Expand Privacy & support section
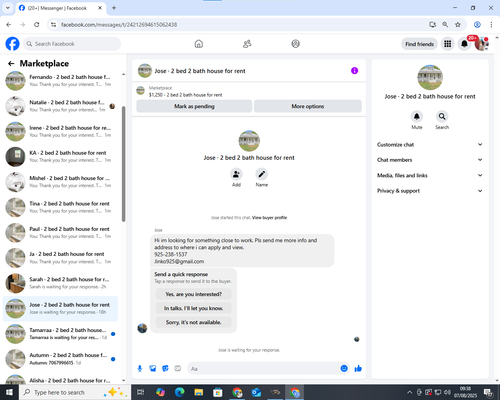 click(430, 191)
